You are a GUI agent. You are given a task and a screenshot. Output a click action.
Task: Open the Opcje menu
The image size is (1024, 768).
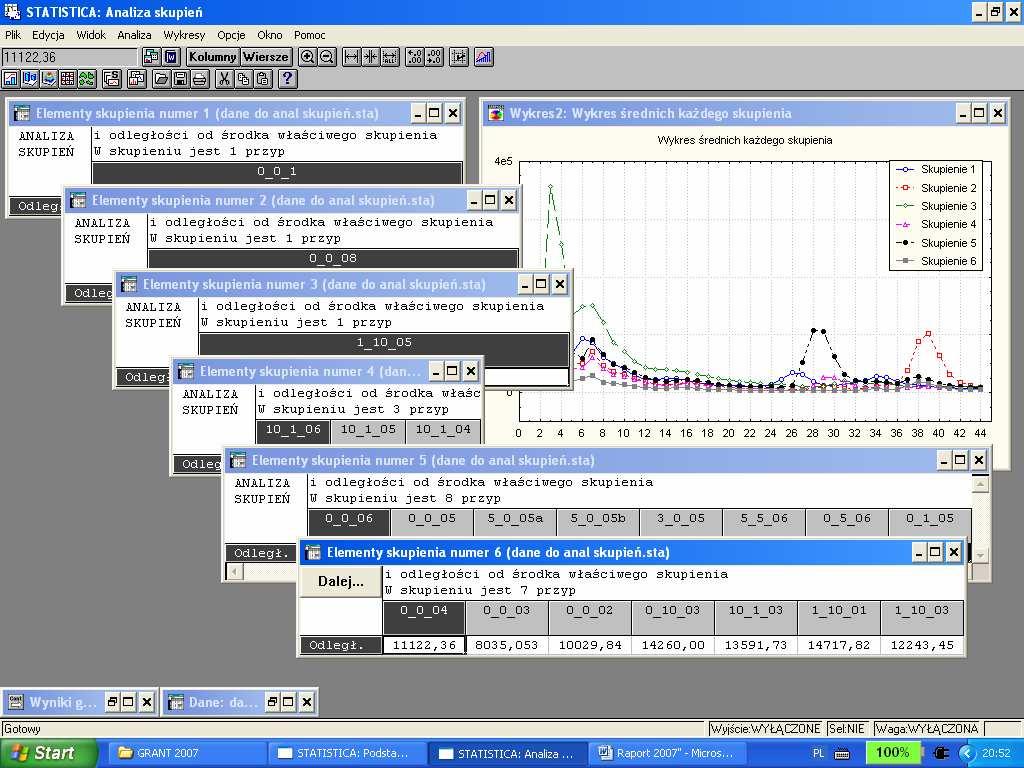(231, 35)
